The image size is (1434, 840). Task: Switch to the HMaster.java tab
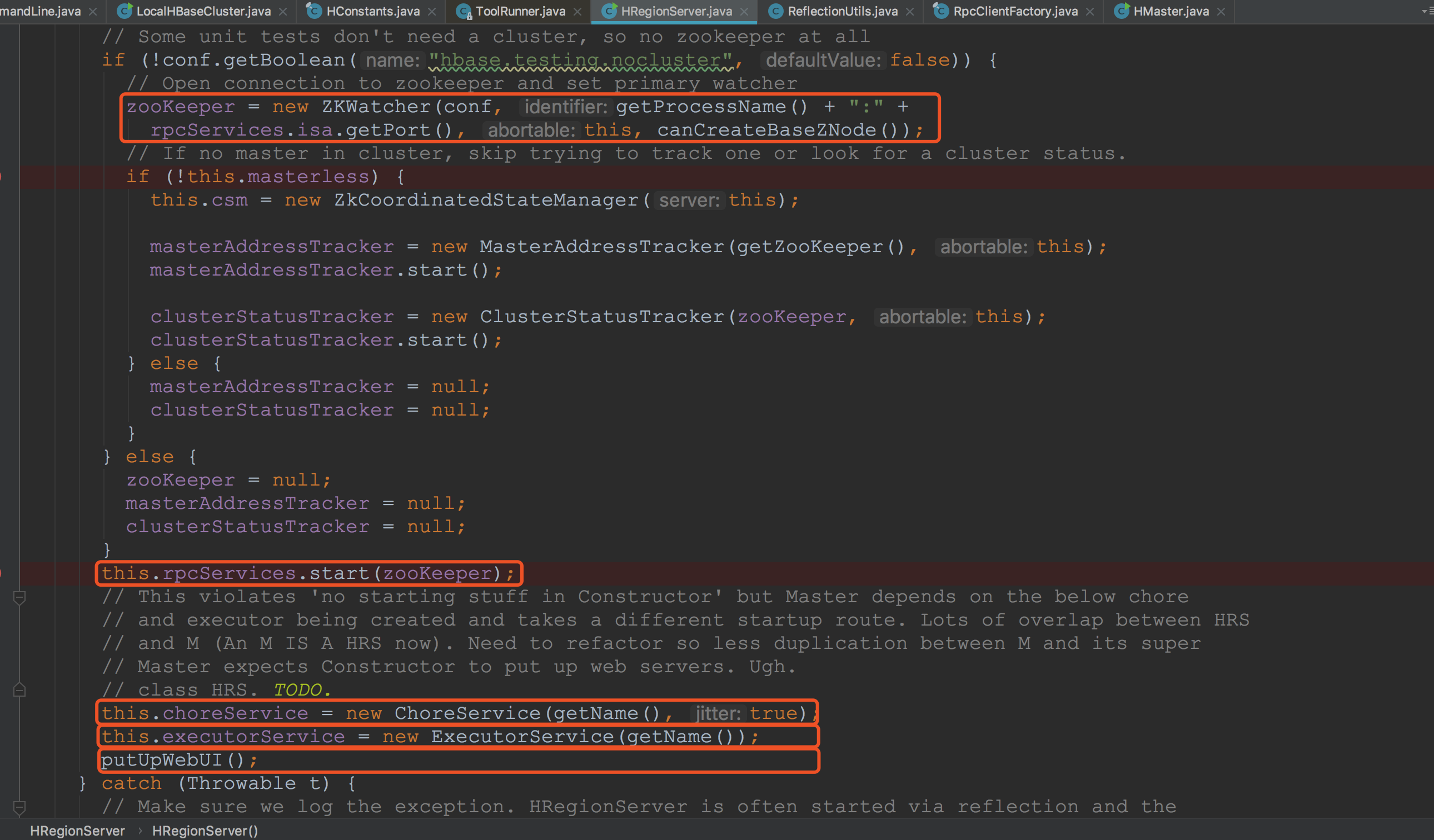coord(1171,11)
